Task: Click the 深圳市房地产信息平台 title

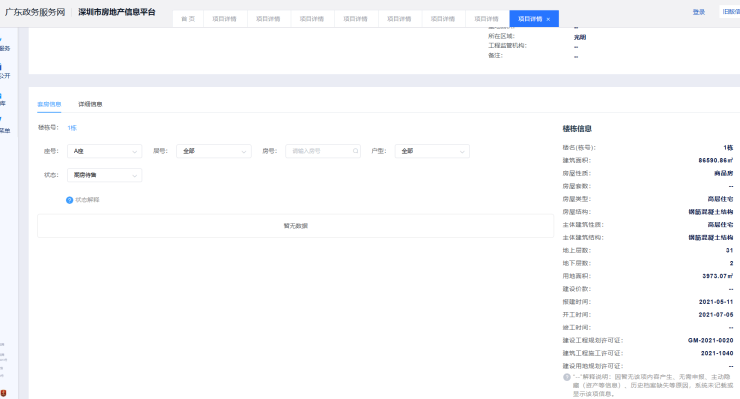Action: pos(117,12)
